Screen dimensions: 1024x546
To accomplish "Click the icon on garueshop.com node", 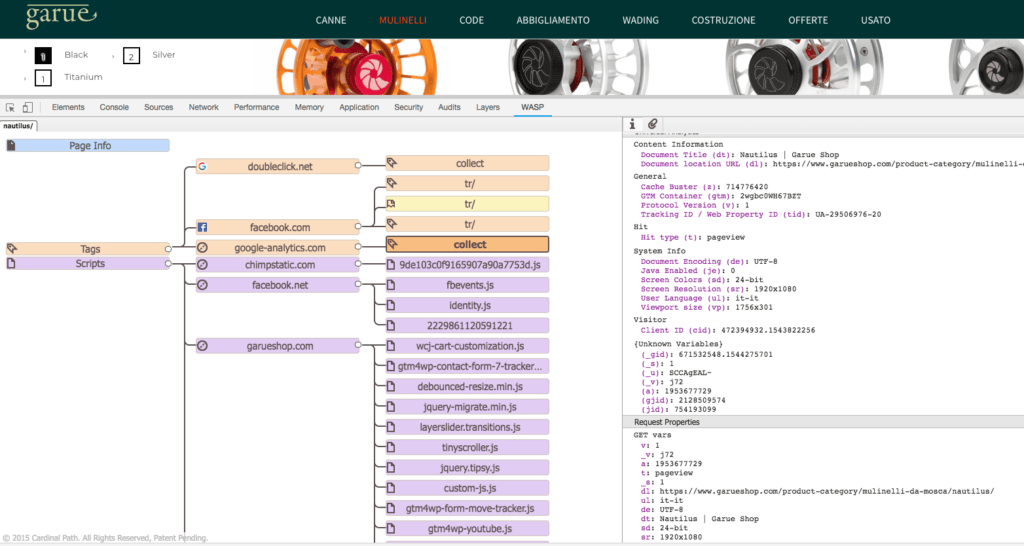I will click(202, 345).
